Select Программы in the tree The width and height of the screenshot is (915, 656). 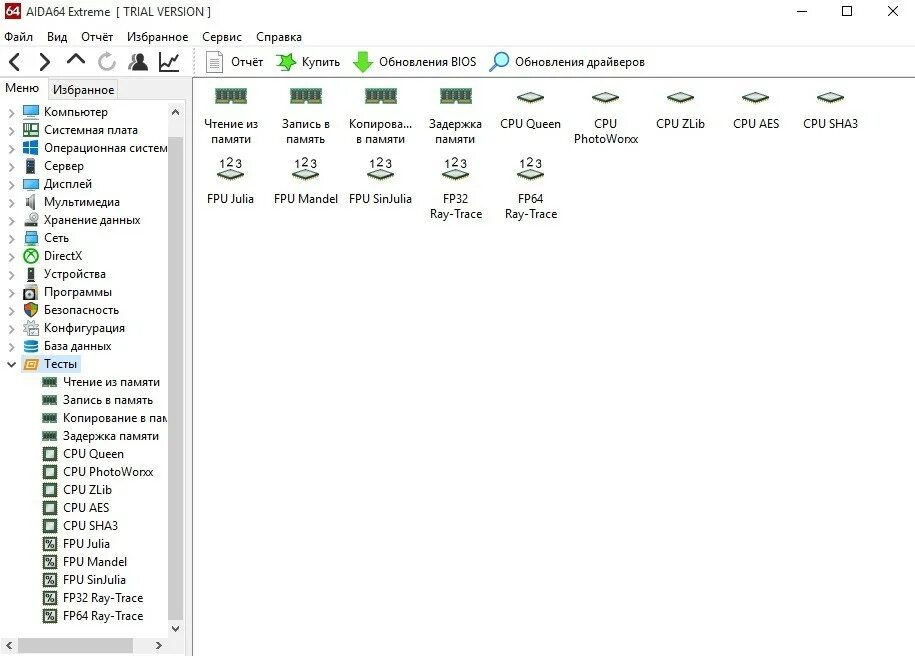(78, 292)
